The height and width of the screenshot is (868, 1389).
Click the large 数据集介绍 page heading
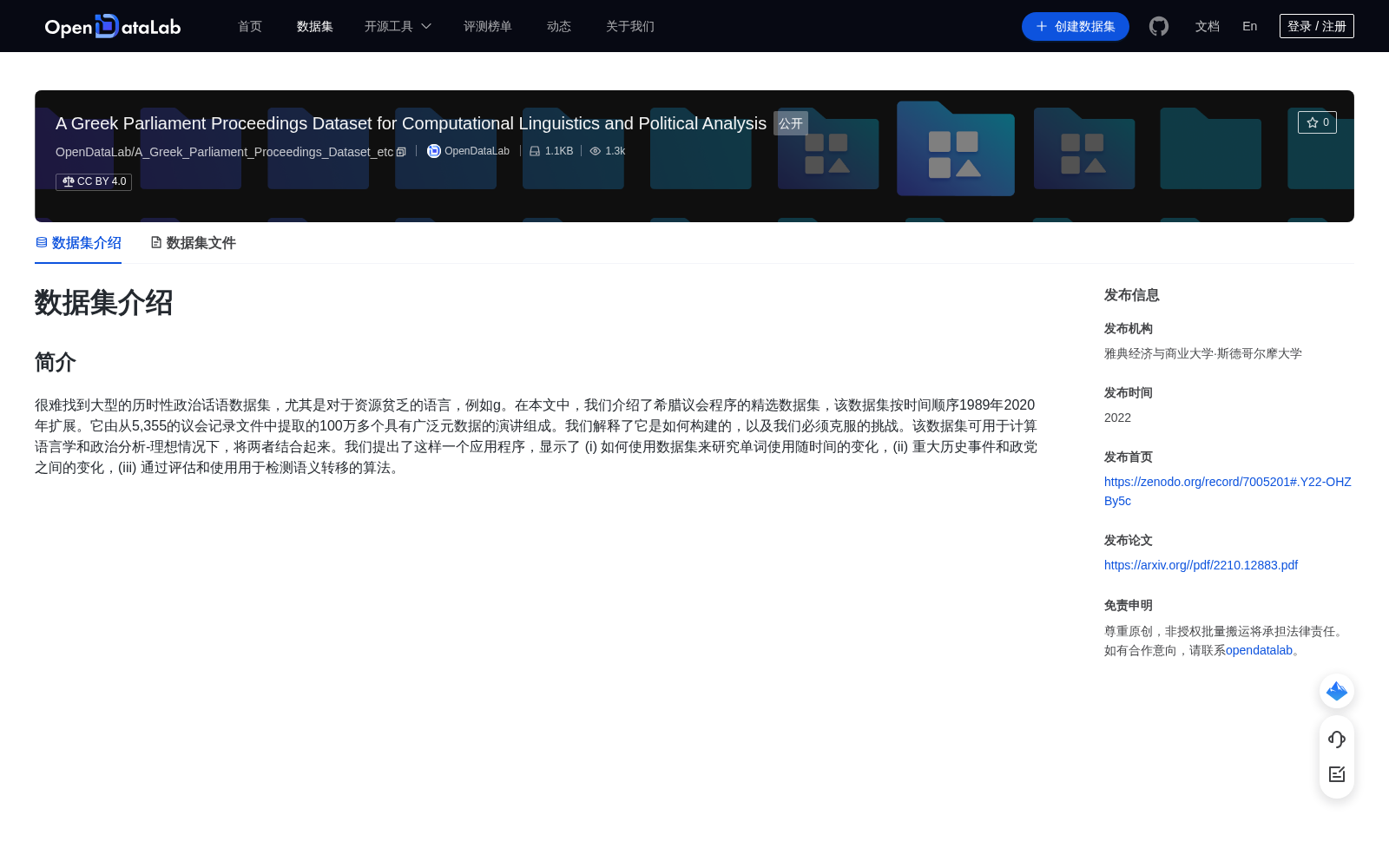pos(104,303)
